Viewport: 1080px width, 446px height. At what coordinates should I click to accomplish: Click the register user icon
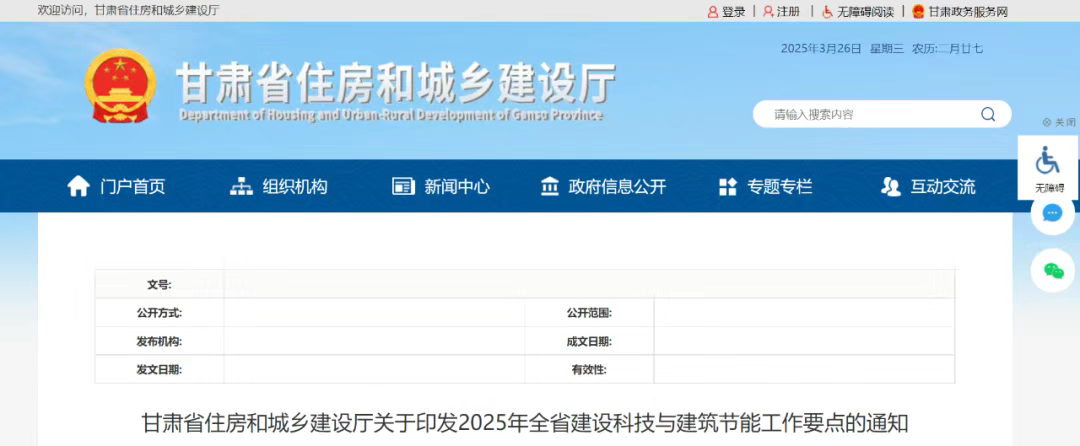coord(768,12)
